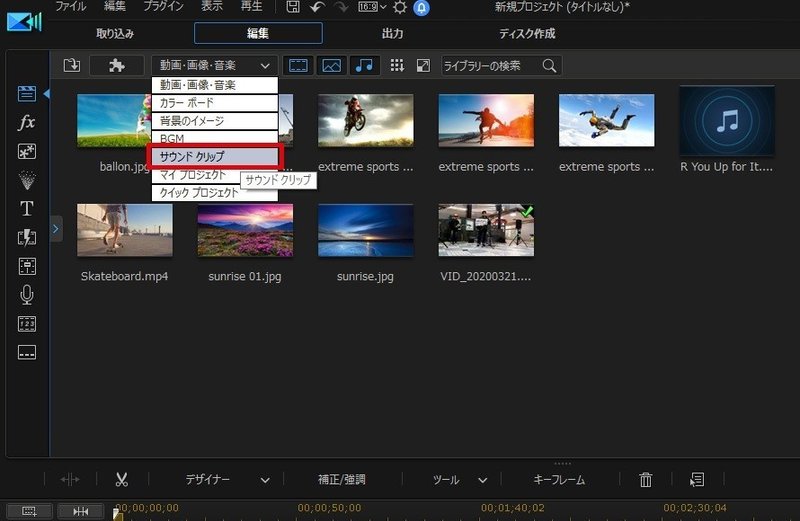800x521 pixels.
Task: Open the Voice-Over microphone icon
Action: 27,295
